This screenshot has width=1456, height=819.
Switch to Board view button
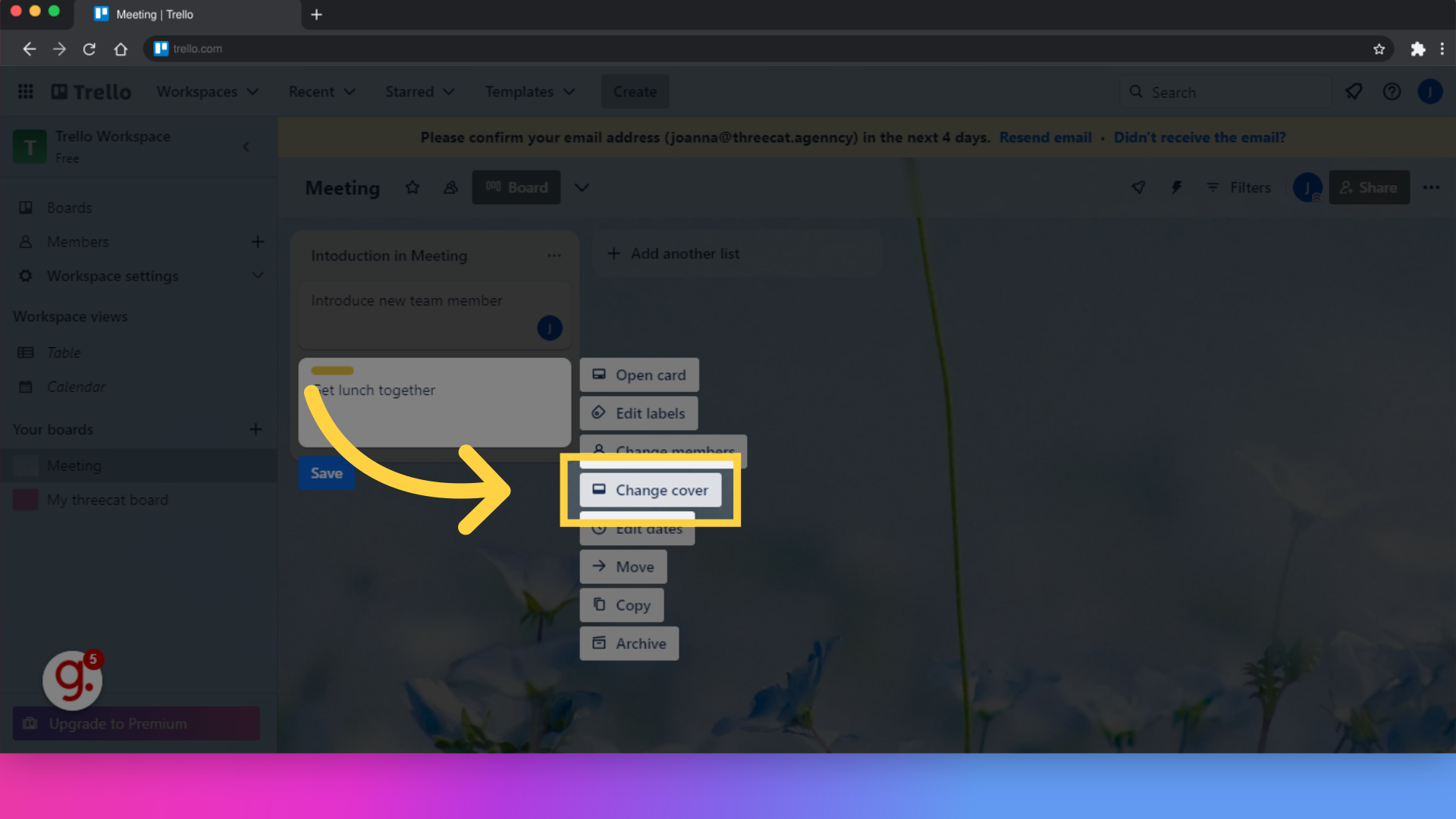(516, 187)
